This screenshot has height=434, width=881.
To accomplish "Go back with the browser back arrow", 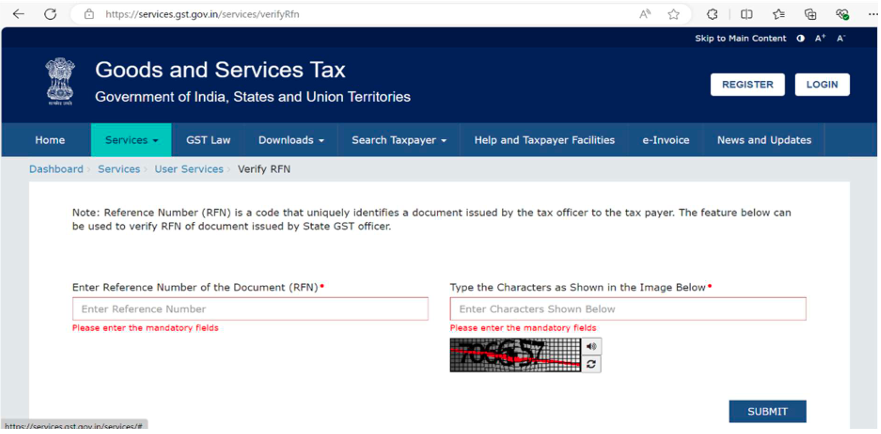I will click(19, 14).
